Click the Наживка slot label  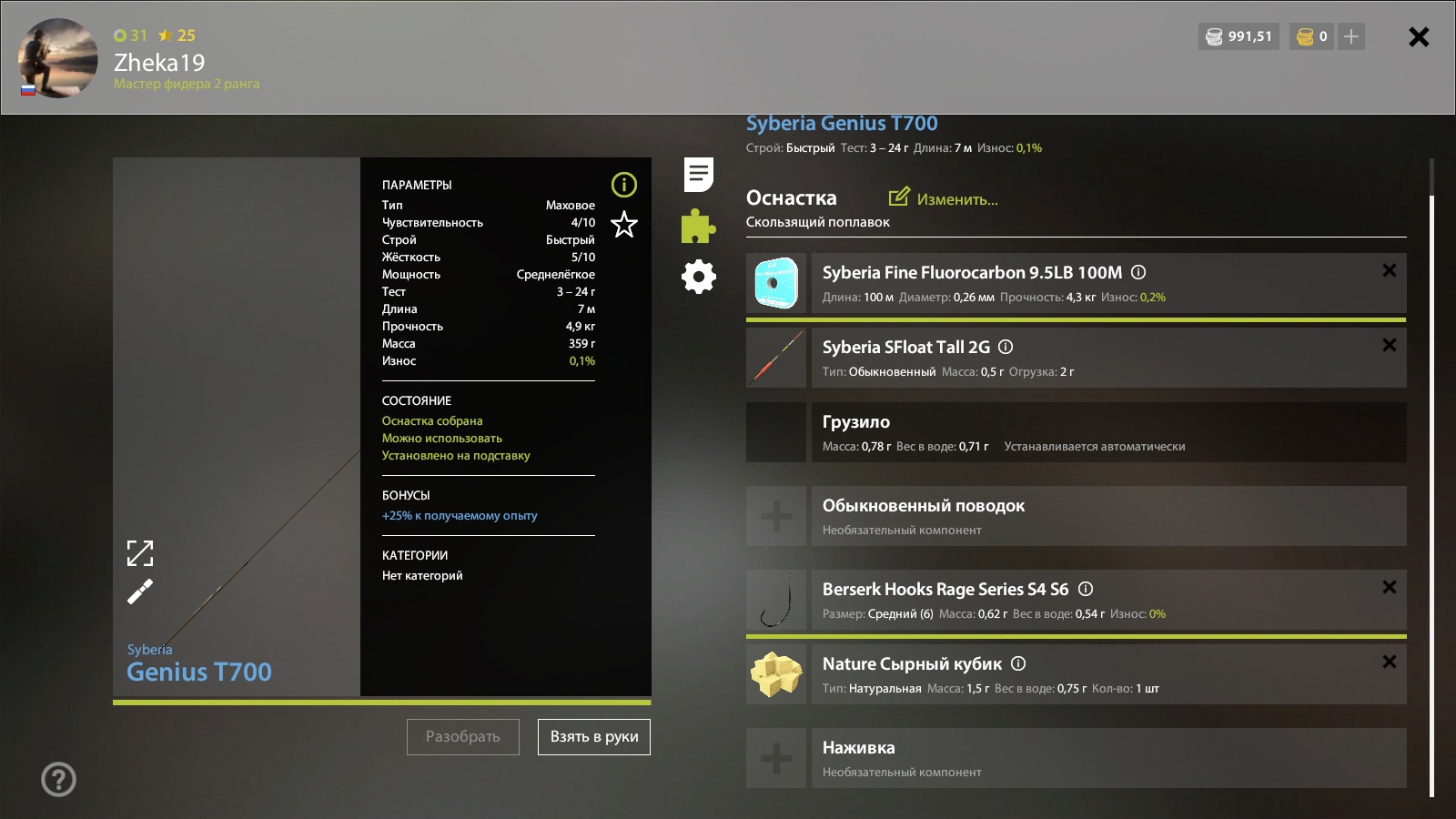pyautogui.click(x=859, y=748)
